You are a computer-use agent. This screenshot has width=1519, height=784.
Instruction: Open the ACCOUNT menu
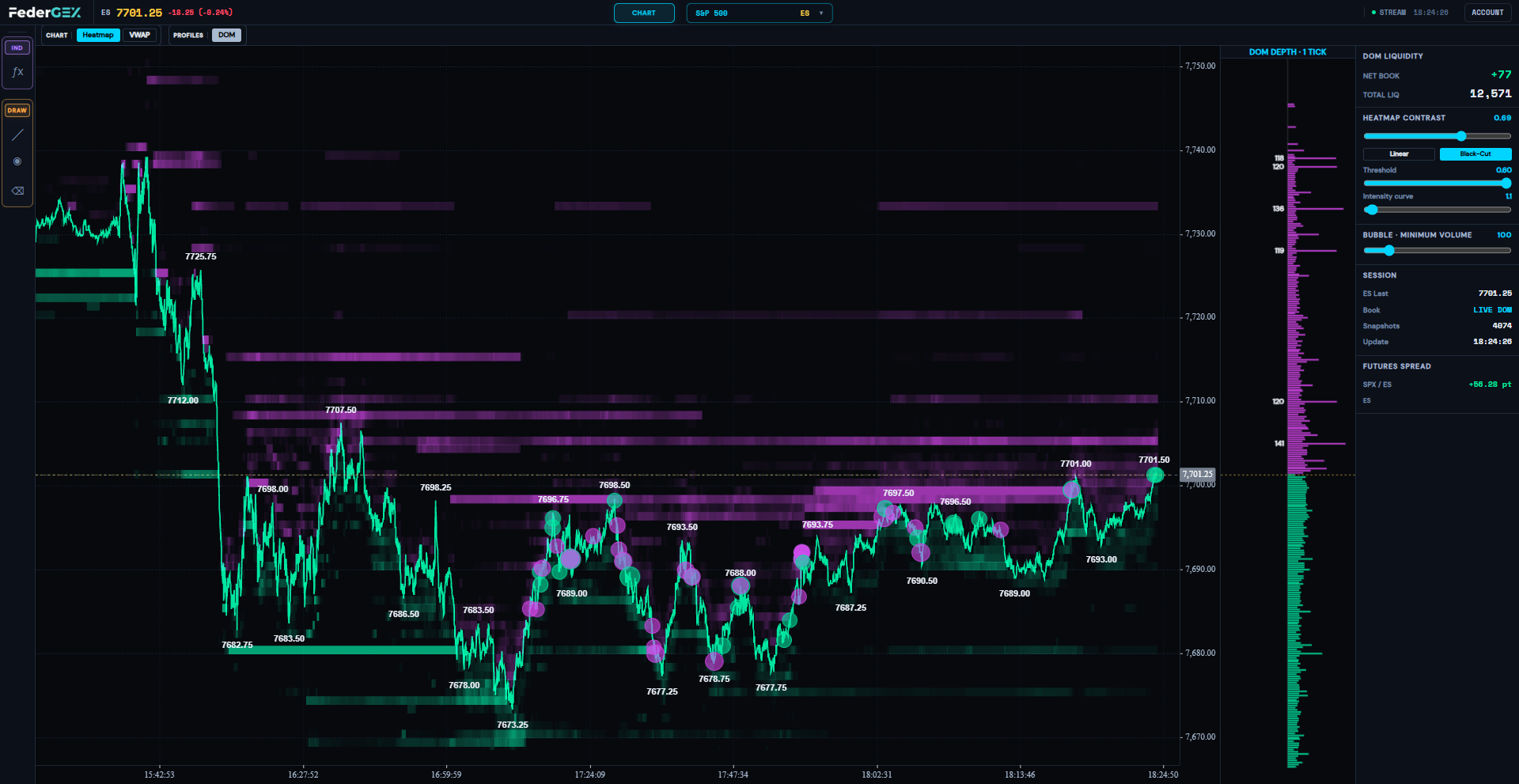click(x=1487, y=13)
